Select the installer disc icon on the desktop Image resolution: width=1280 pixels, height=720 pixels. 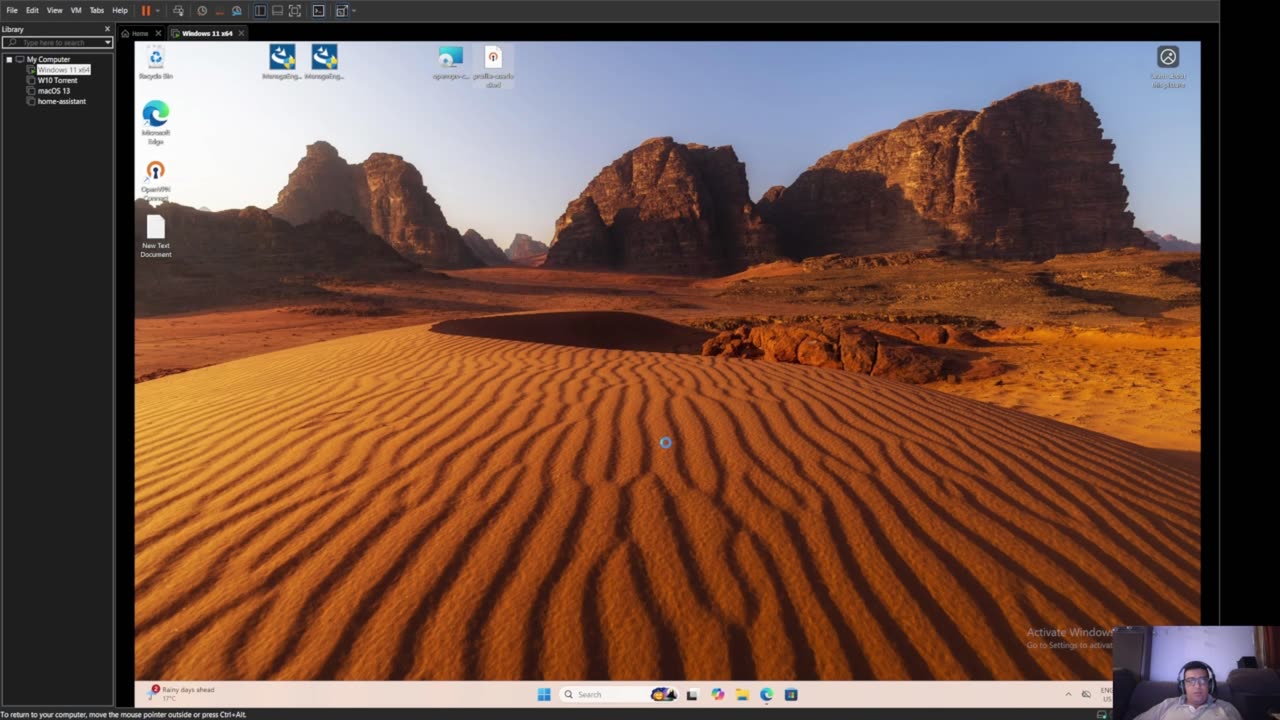(450, 62)
